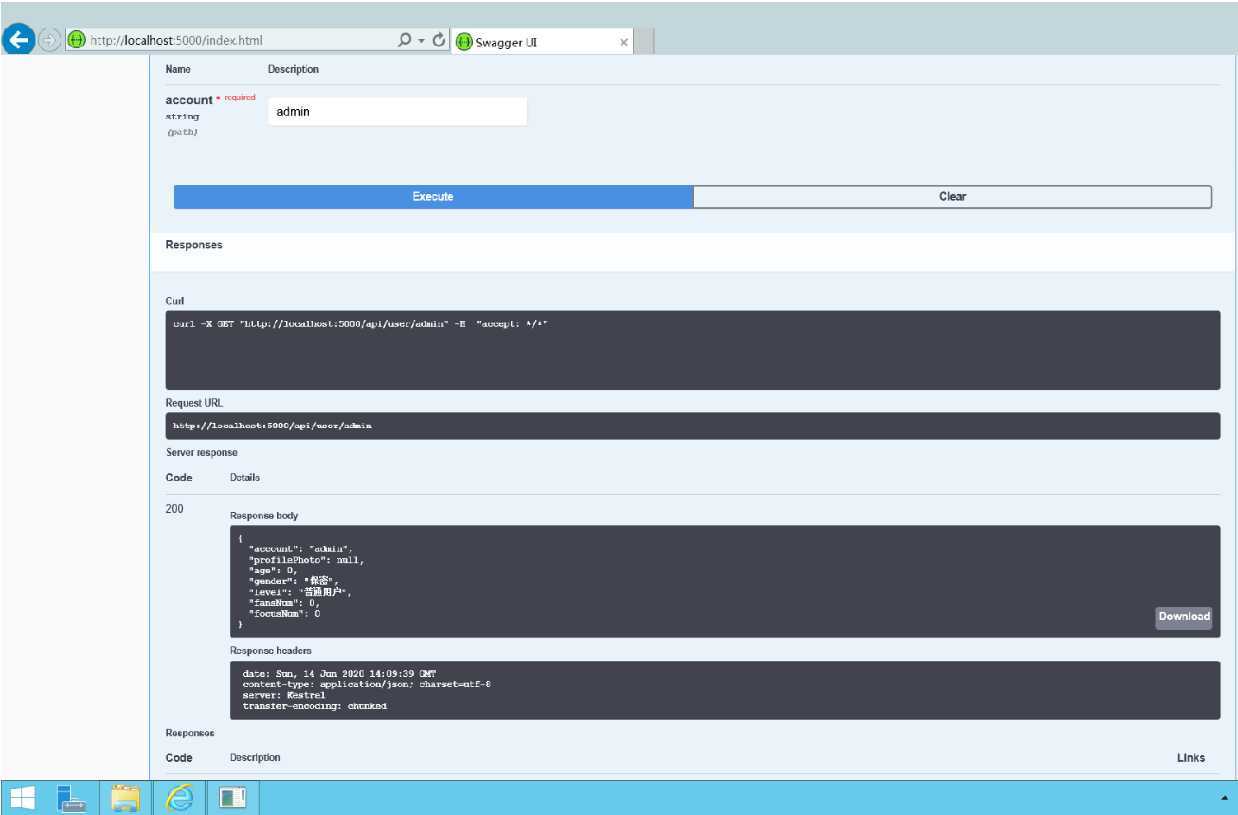Click the Swagger site icon in address bar
The height and width of the screenshot is (815, 1238).
[76, 41]
